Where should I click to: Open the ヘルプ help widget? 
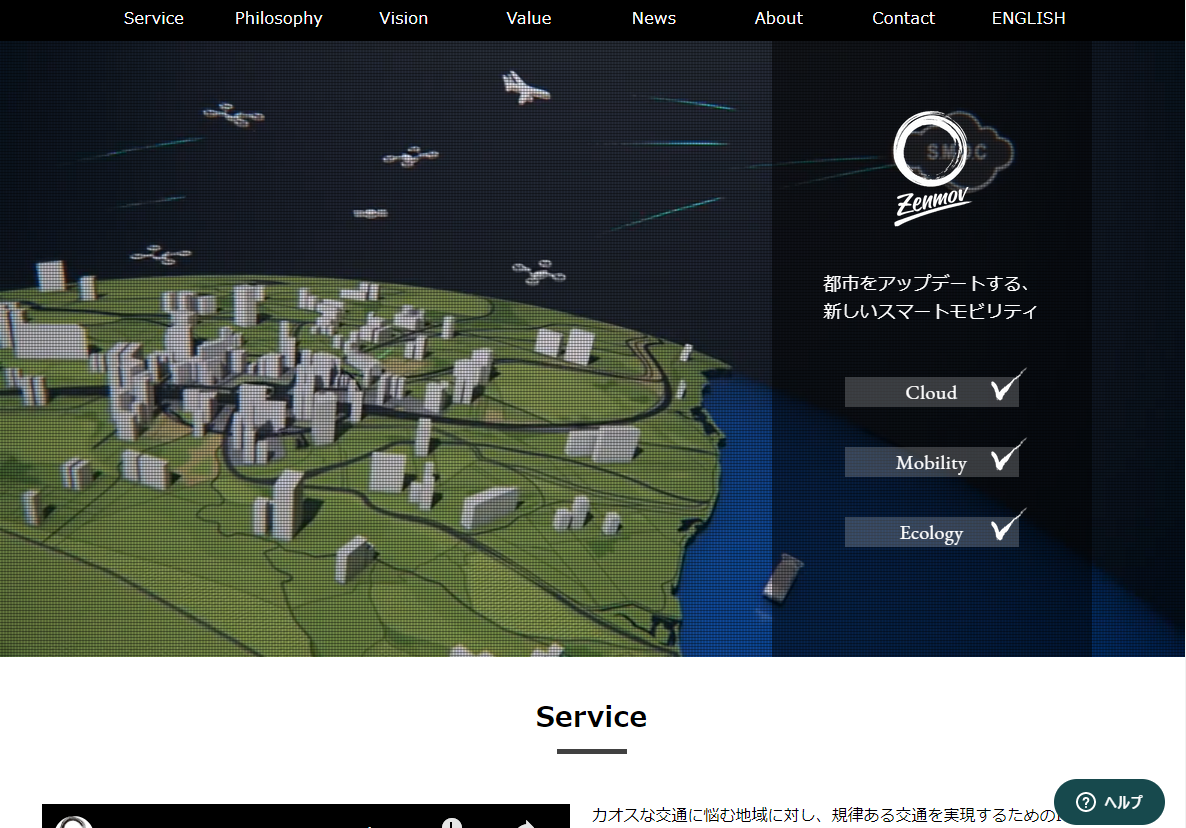coord(1109,802)
